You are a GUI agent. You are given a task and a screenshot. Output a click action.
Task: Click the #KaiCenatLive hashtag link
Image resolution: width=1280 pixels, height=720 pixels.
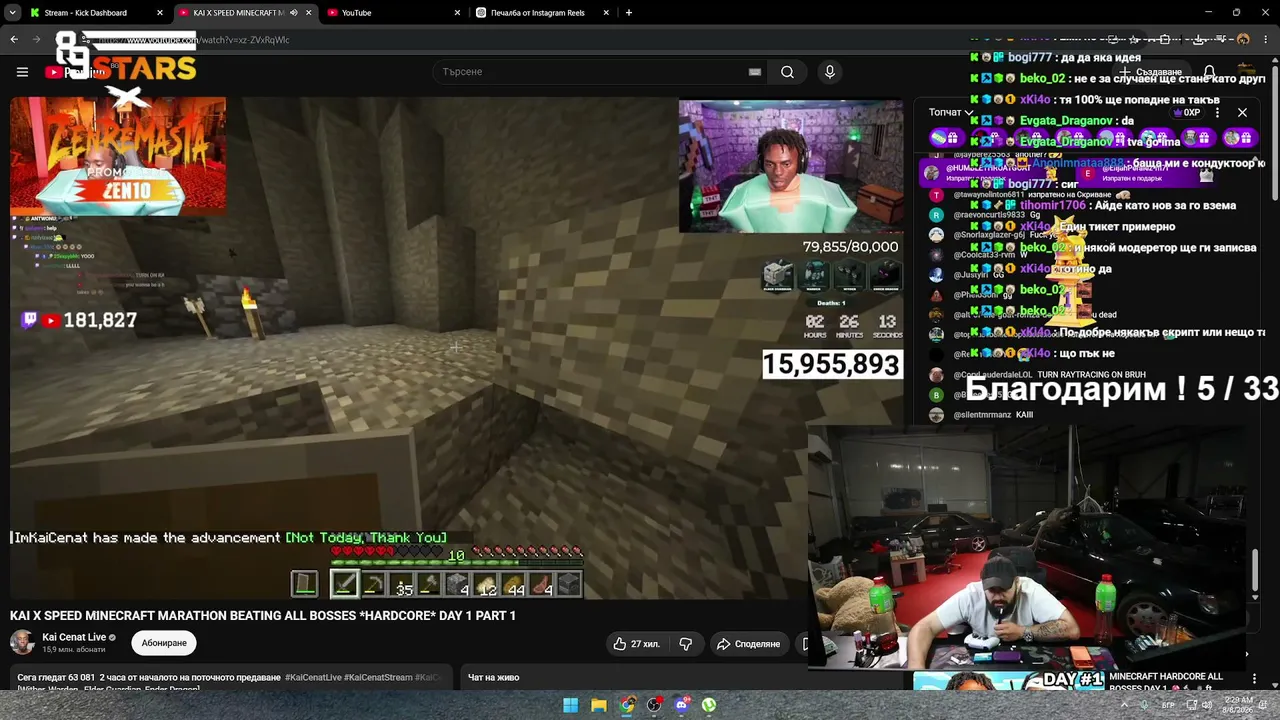point(313,677)
